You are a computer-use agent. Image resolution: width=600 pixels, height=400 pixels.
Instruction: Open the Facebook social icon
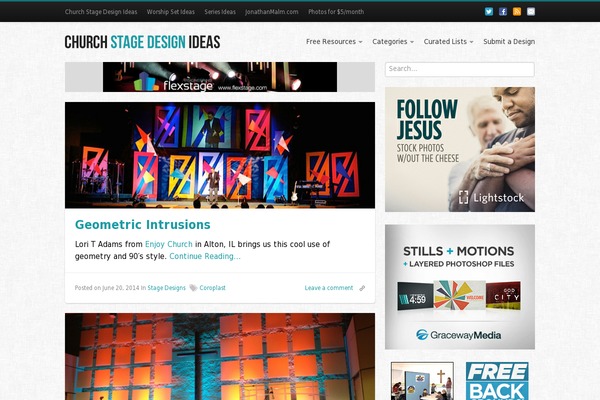click(503, 11)
